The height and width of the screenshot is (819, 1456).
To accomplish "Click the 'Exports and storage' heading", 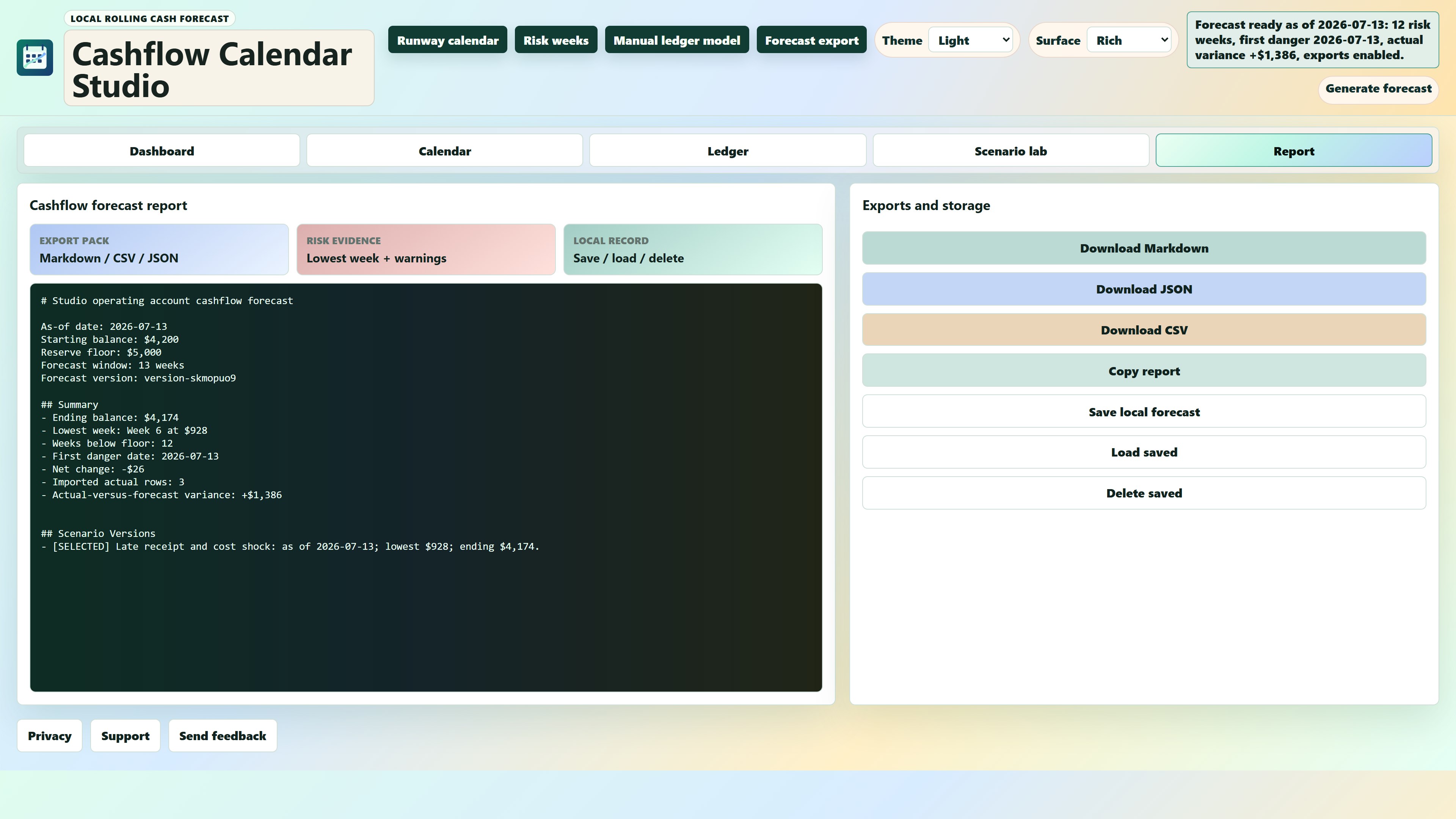I will tap(926, 205).
